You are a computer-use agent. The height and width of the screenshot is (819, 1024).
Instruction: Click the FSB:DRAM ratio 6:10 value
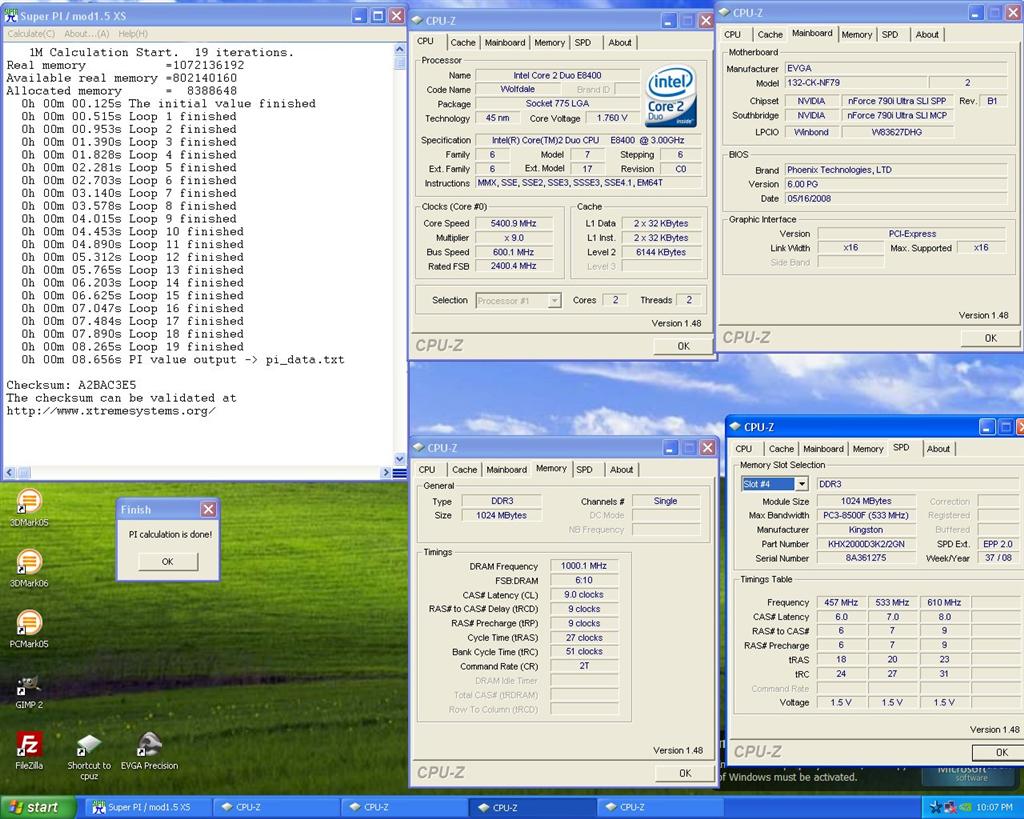[x=583, y=580]
